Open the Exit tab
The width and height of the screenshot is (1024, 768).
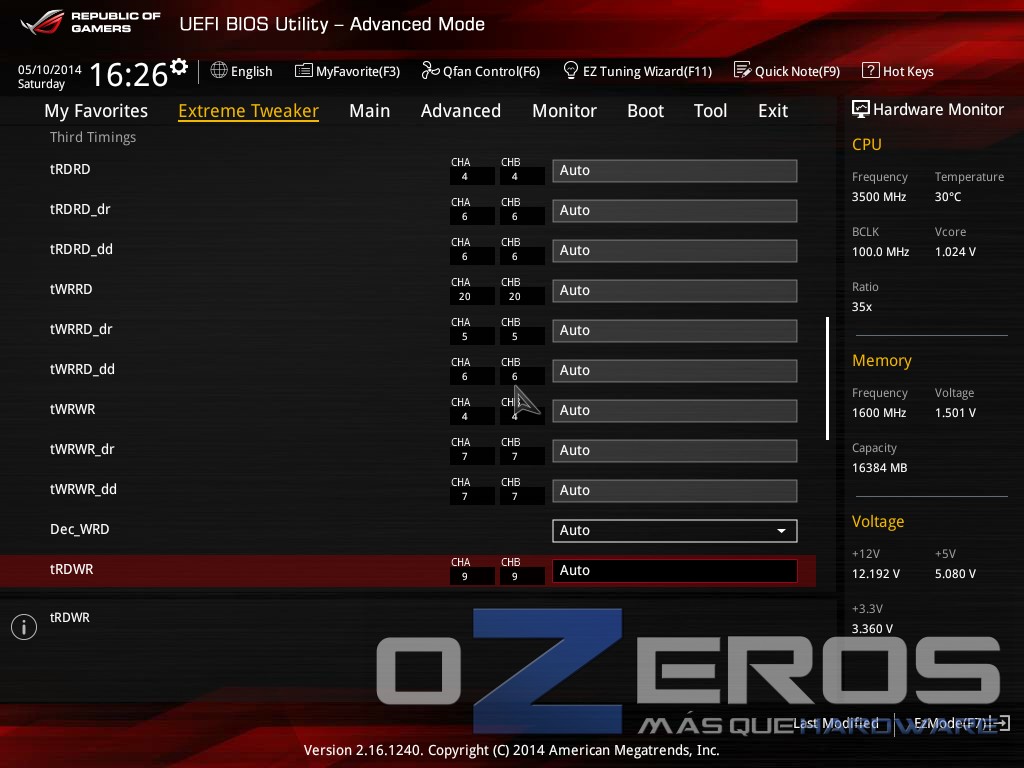pyautogui.click(x=773, y=111)
